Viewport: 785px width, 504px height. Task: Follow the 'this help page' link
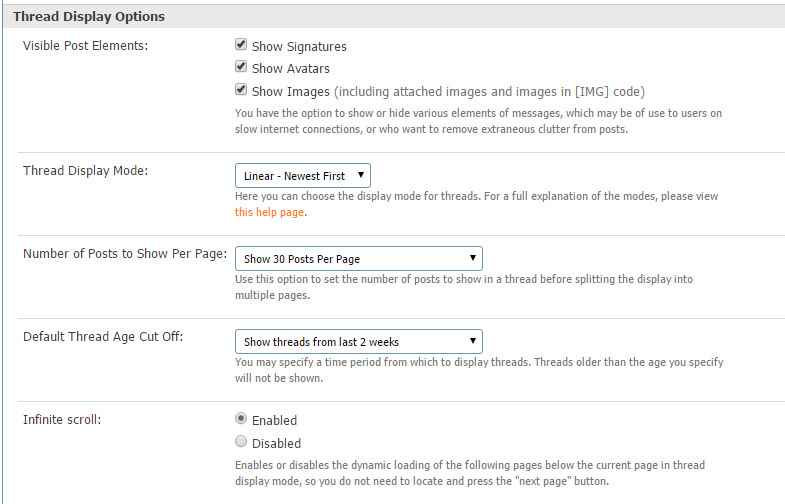tap(269, 212)
